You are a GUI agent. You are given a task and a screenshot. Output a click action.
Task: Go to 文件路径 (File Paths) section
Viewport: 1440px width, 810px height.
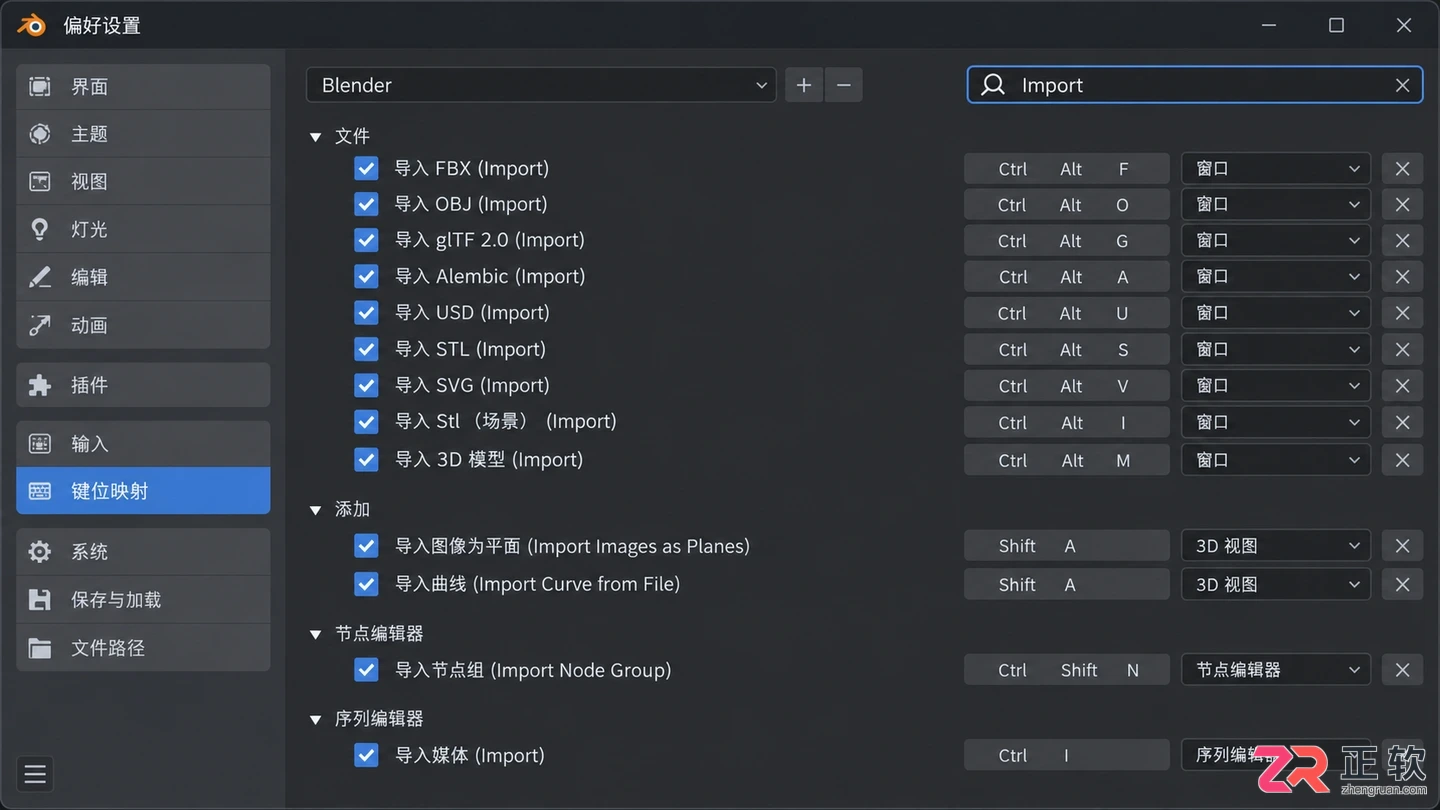point(143,648)
